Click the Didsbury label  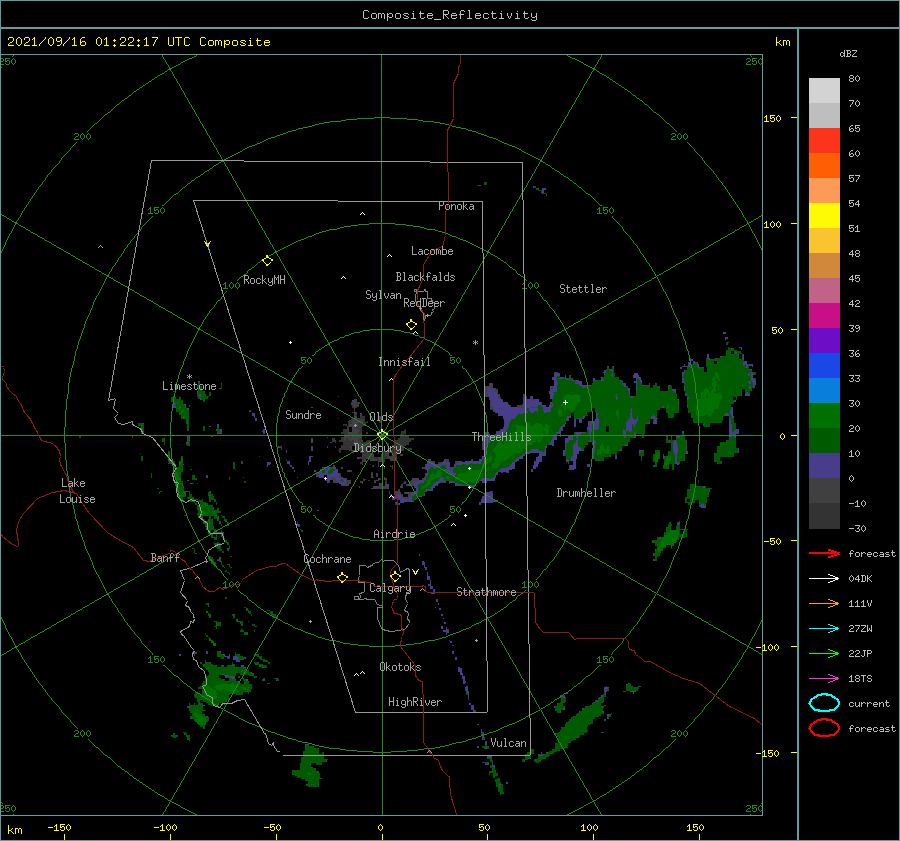click(x=377, y=448)
